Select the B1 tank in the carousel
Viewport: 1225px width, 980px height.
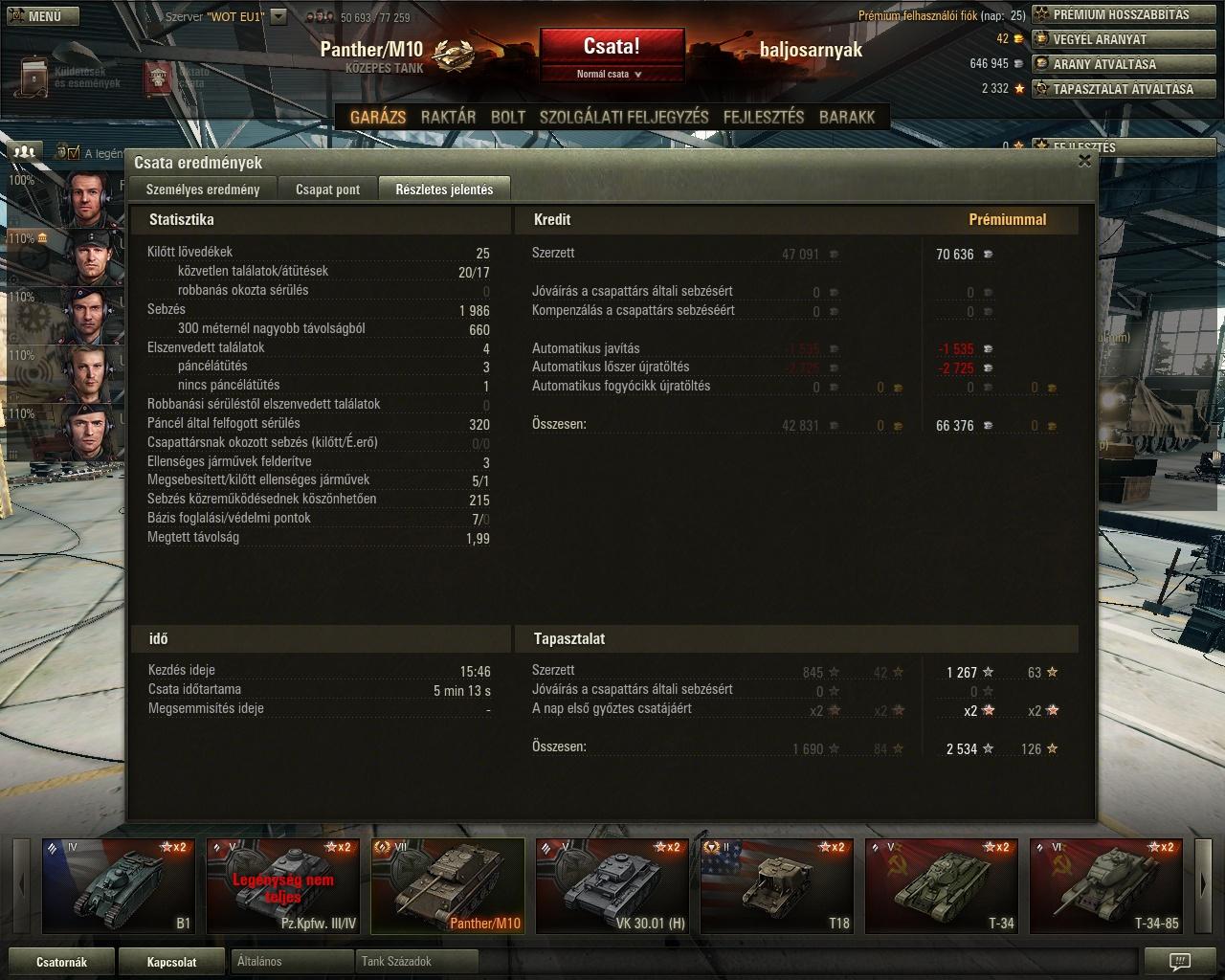pyautogui.click(x=119, y=885)
